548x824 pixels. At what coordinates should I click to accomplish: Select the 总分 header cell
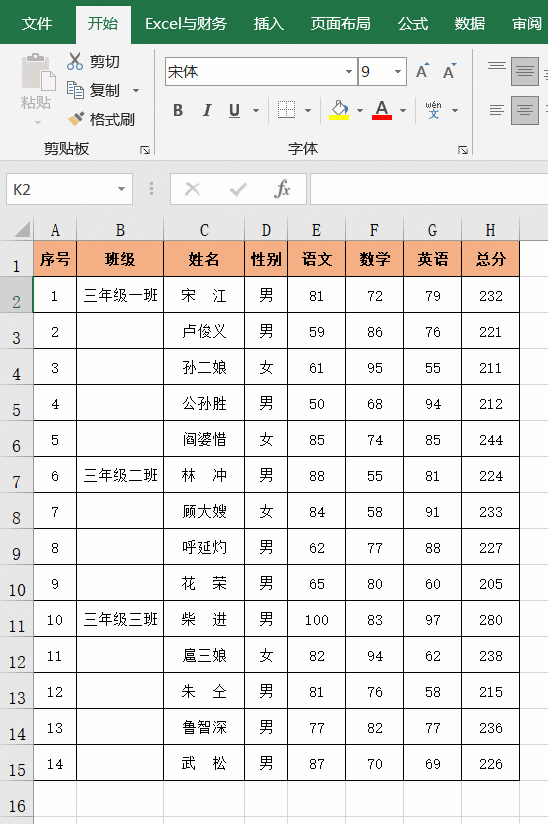pyautogui.click(x=490, y=259)
